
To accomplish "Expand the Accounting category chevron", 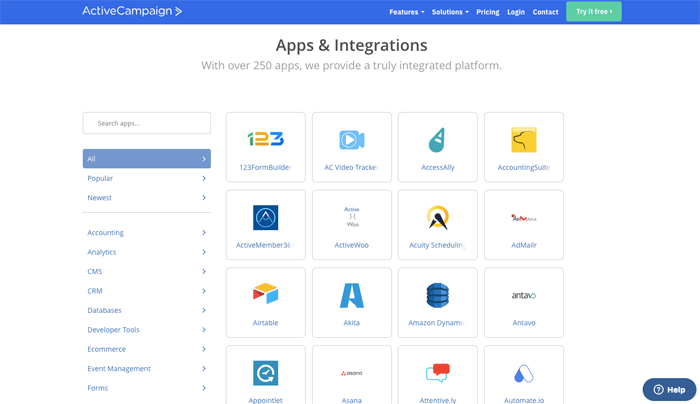I will point(204,233).
